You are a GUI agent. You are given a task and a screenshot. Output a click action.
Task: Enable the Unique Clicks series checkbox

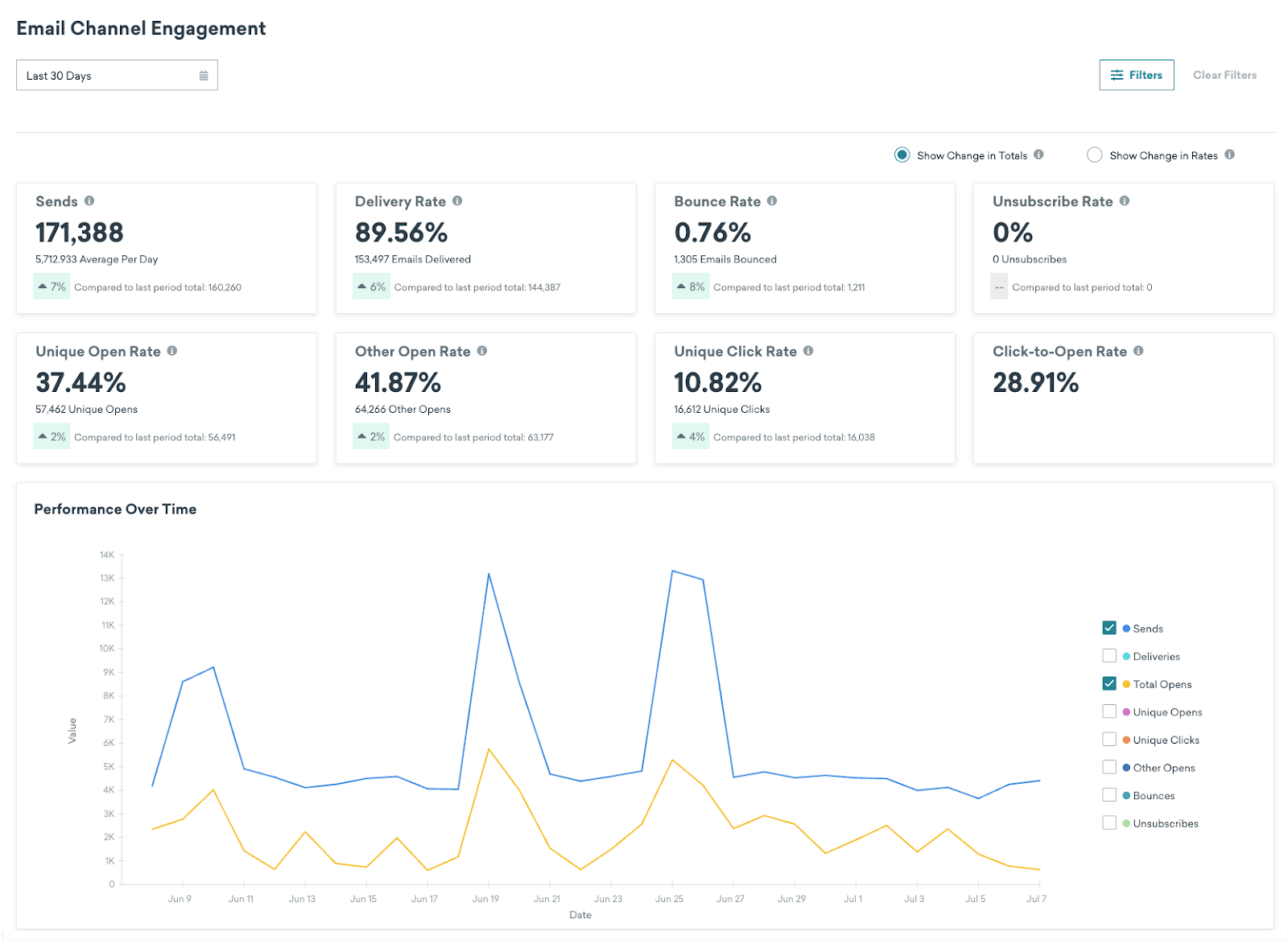tap(1108, 739)
